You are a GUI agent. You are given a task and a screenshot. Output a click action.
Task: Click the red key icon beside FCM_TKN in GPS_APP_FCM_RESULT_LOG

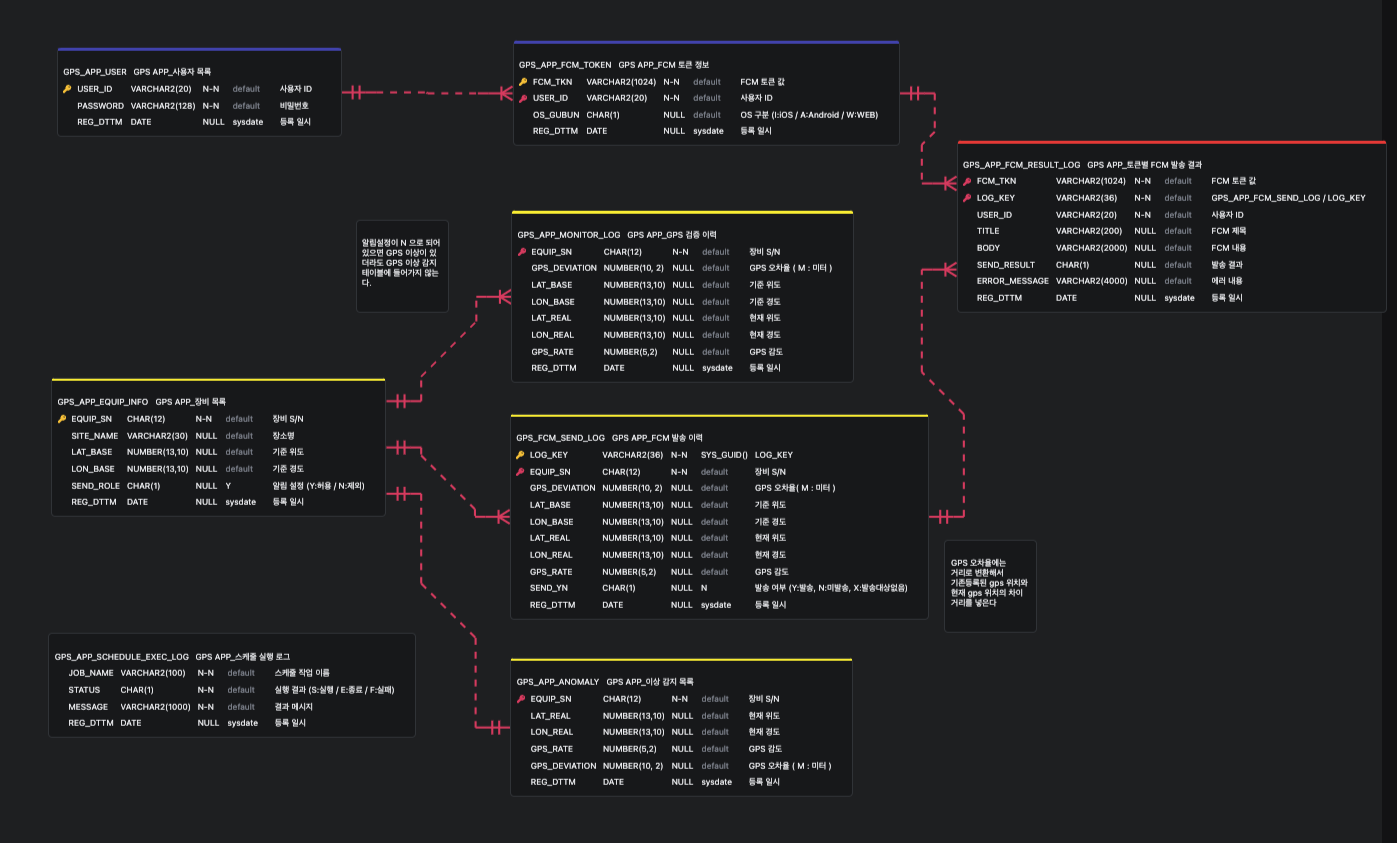[x=967, y=181]
